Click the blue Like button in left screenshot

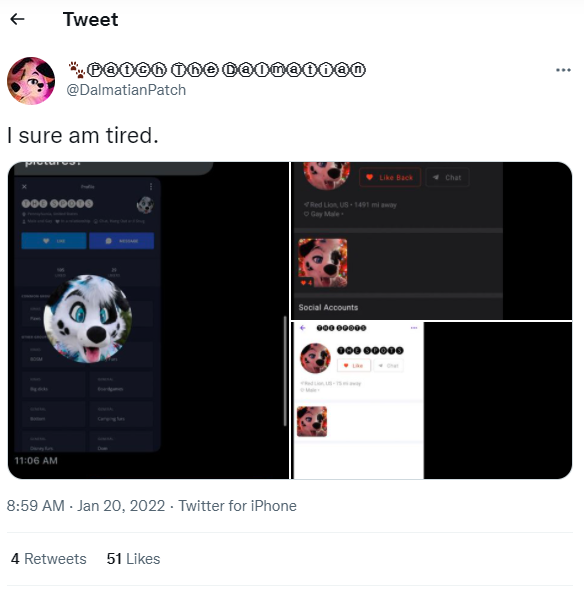point(54,241)
